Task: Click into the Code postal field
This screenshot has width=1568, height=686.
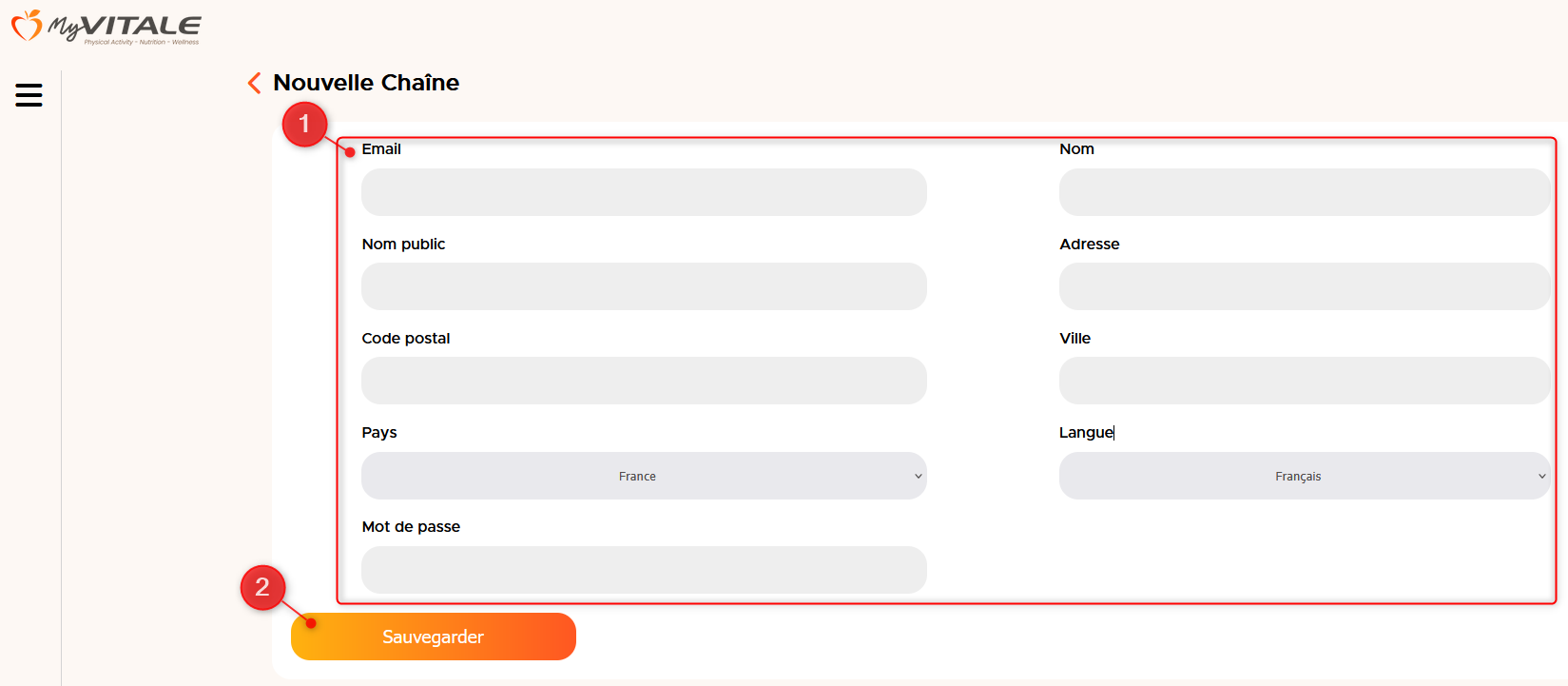Action: click(x=644, y=381)
